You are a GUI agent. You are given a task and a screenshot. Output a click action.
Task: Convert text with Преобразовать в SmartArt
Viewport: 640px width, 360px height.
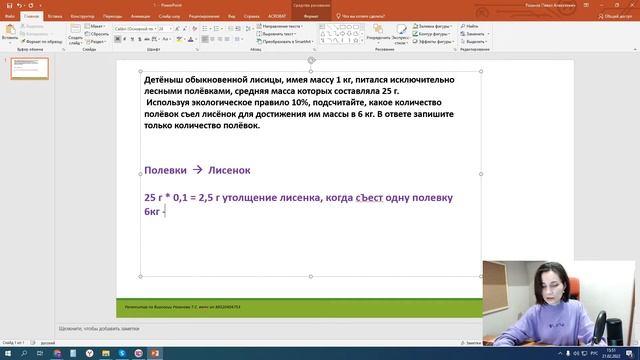click(285, 42)
